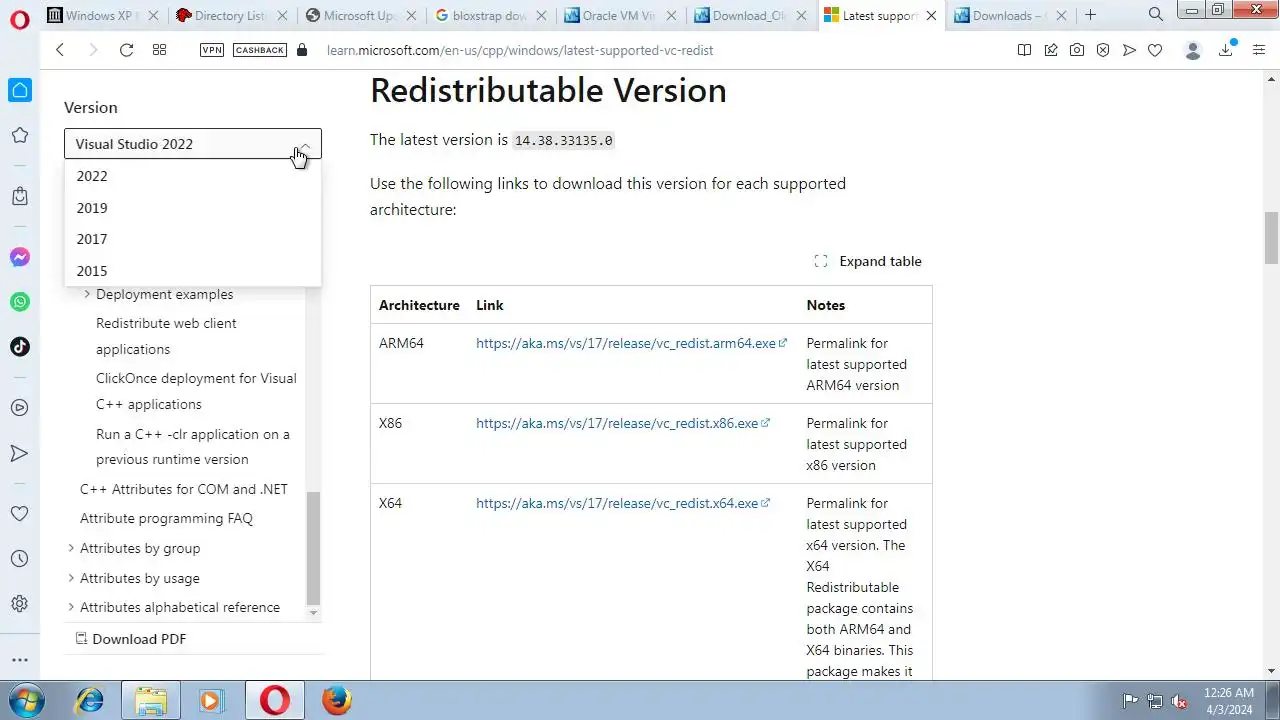Image resolution: width=1280 pixels, height=720 pixels.
Task: Open sidebar settings gear icon
Action: 19,604
